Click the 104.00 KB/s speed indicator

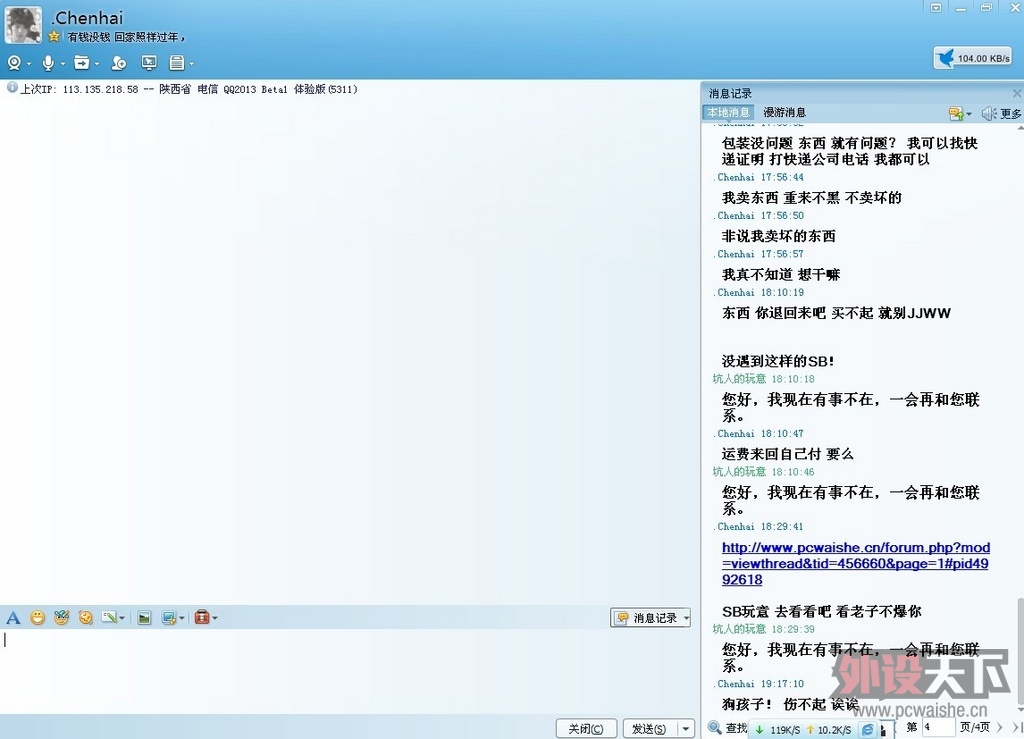click(x=972, y=58)
